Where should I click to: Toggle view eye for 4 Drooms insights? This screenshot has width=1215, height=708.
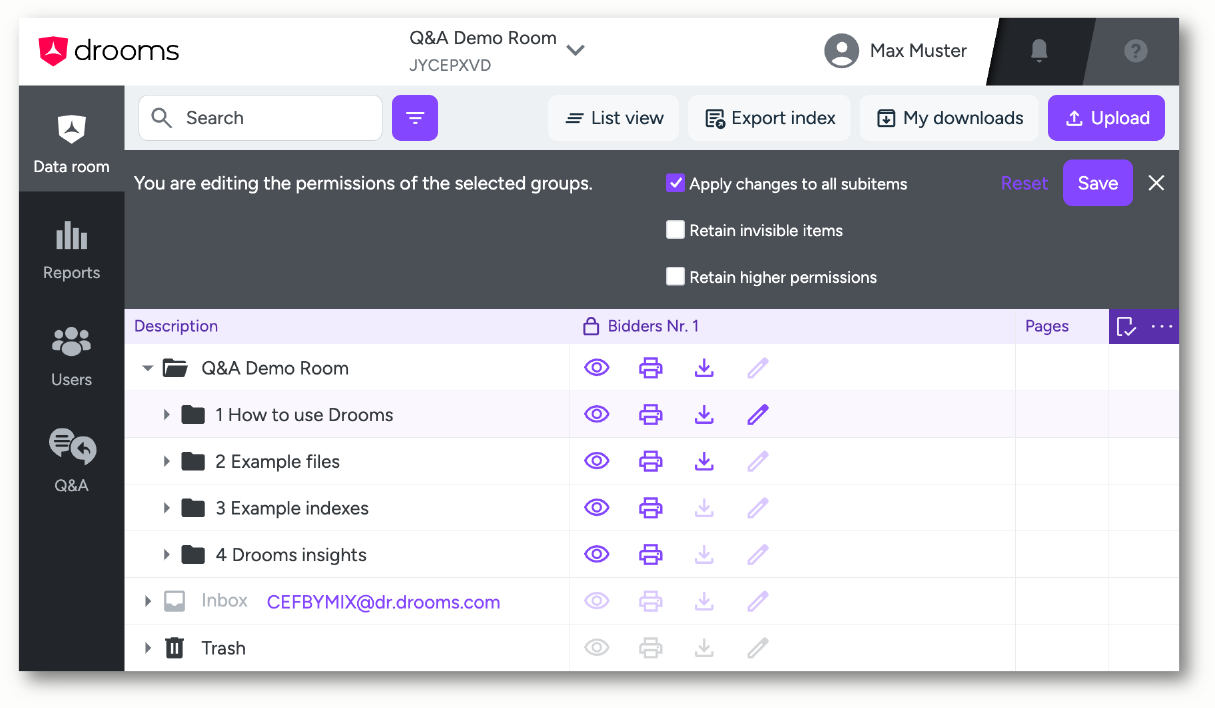[x=597, y=554]
